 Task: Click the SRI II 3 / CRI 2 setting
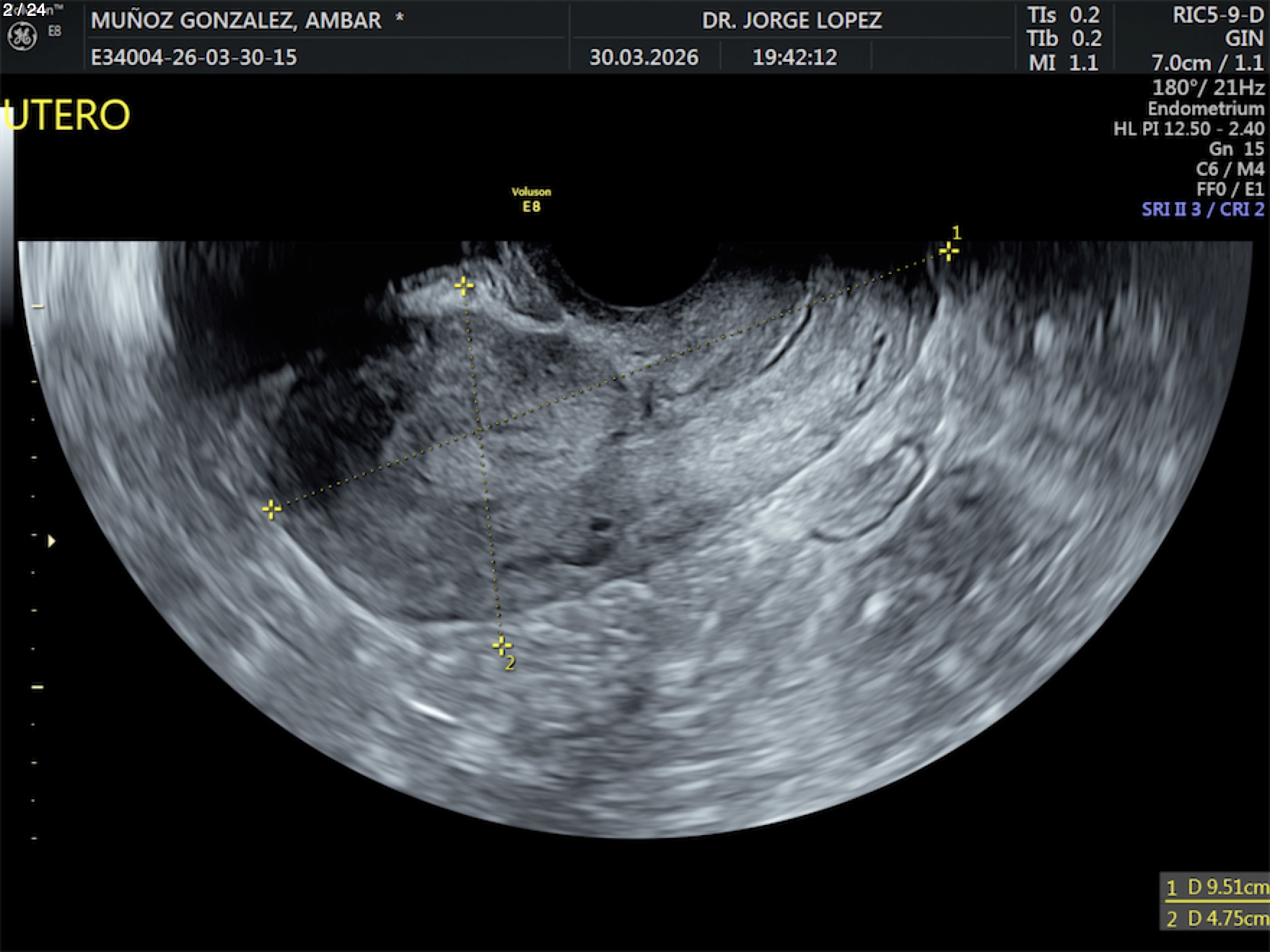click(1202, 209)
